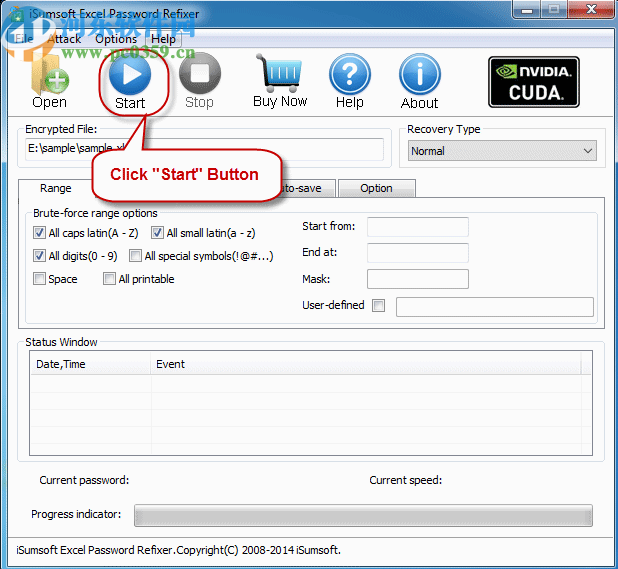Screen dimensions: 618x569
Task: Minimize the application window
Action: [527, 9]
